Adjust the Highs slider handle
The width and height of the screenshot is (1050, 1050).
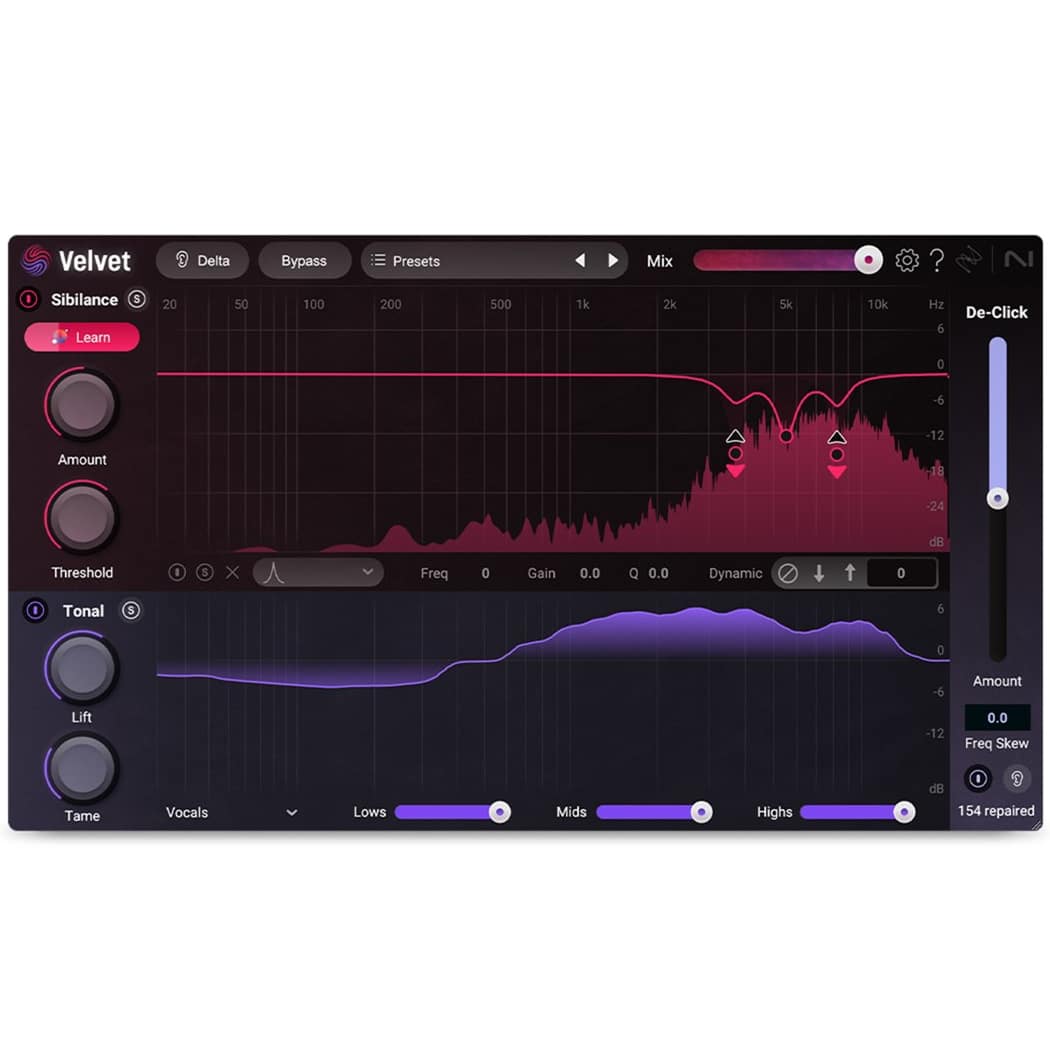click(903, 812)
